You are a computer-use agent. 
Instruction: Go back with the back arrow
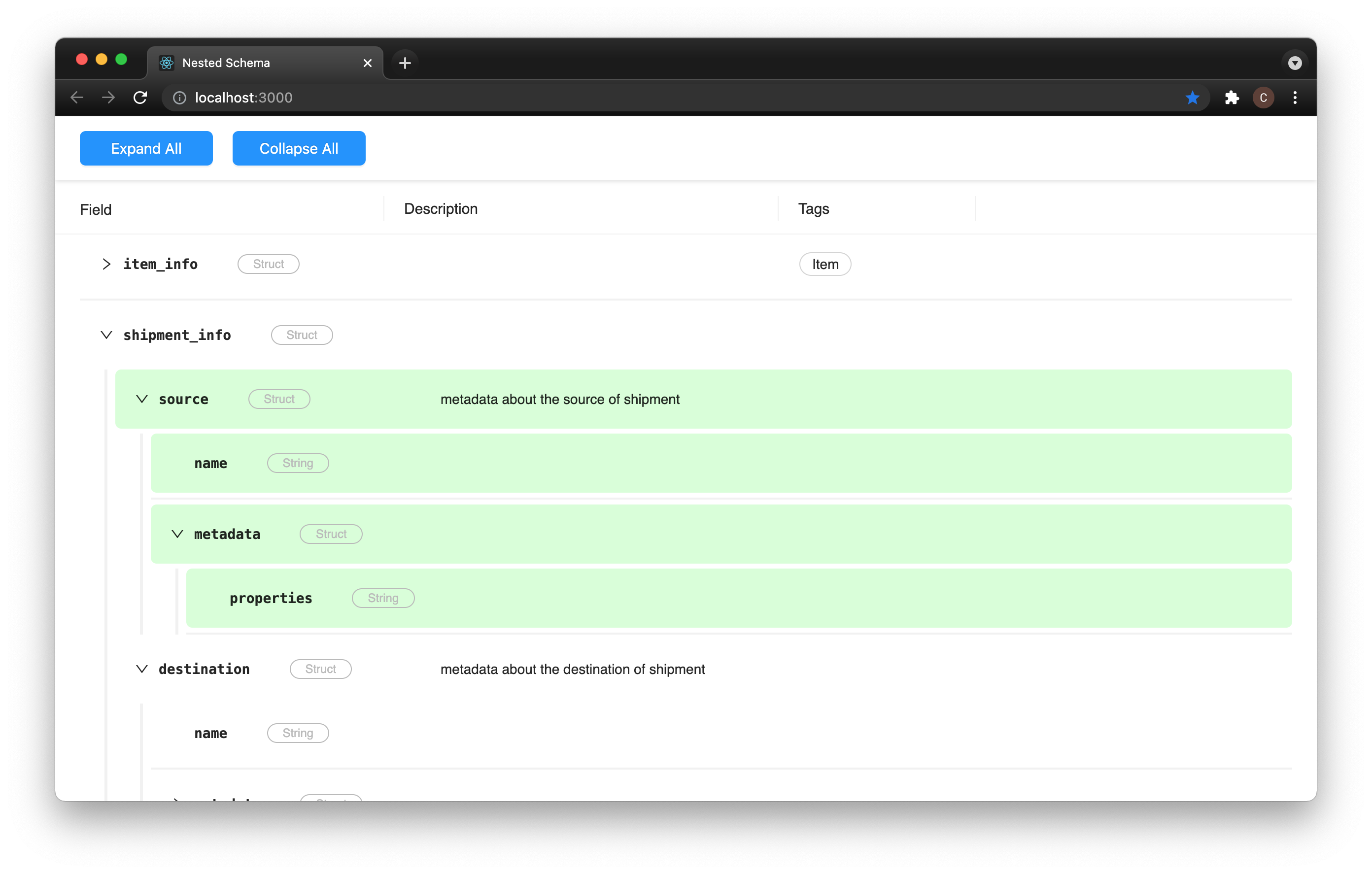tap(77, 98)
